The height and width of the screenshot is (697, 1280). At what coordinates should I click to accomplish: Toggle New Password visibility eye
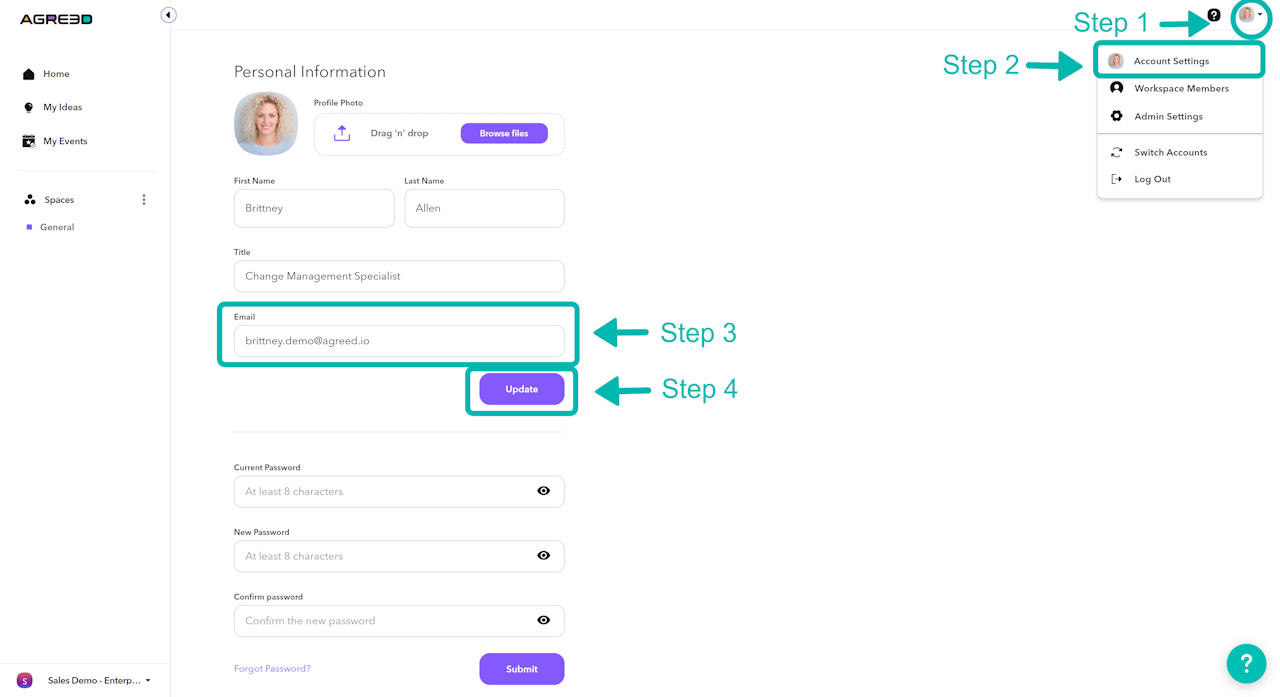pos(543,556)
